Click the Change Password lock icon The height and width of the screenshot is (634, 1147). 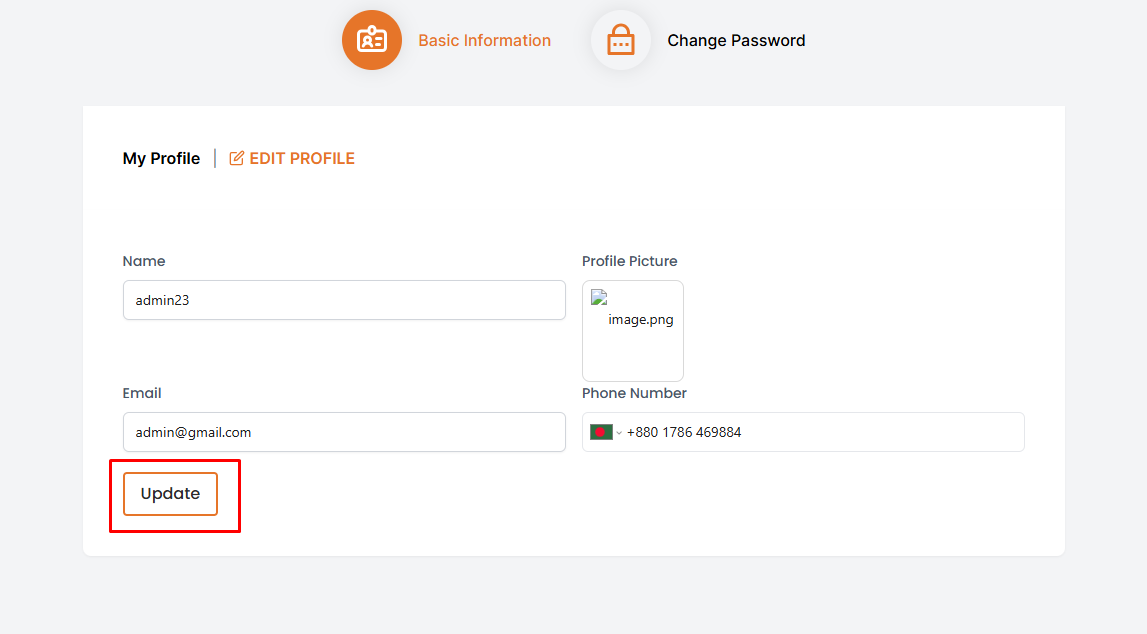(621, 40)
